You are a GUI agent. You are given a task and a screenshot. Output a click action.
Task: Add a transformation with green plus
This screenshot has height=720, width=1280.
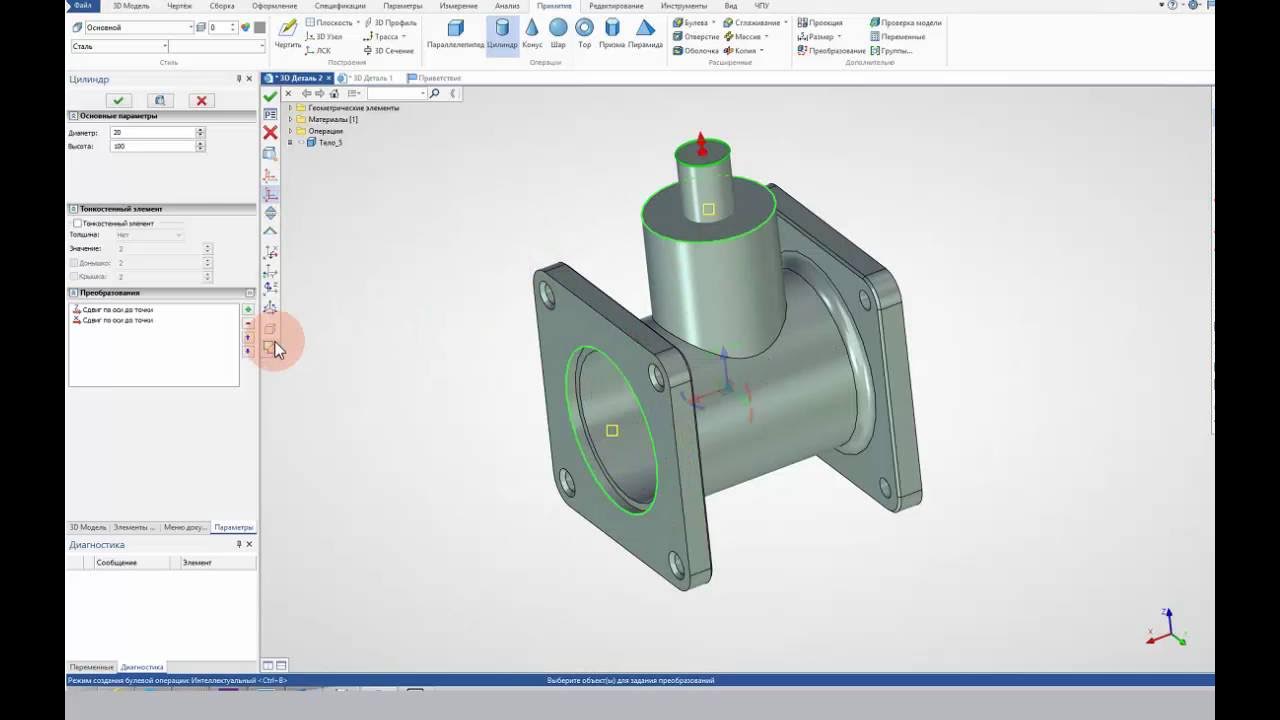click(248, 309)
